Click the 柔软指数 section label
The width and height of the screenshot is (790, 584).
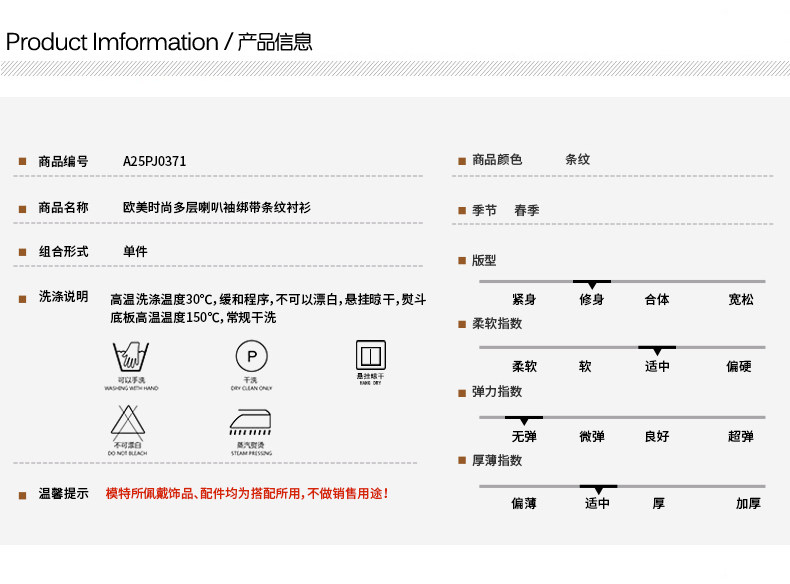[x=497, y=323]
